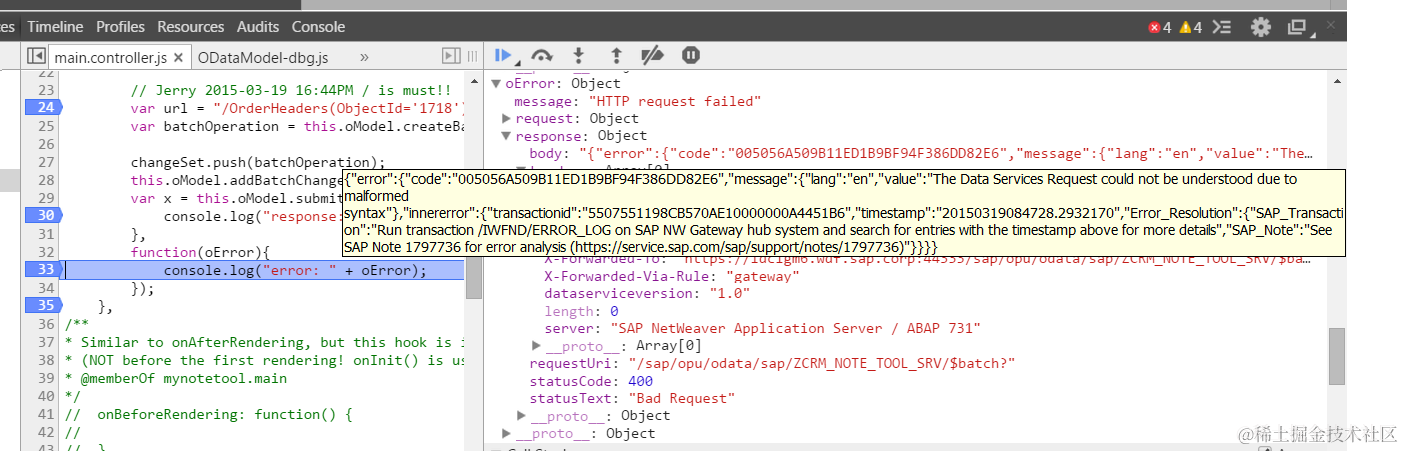The image size is (1404, 451).
Task: Click the function(oError) declaration line
Action: (x=200, y=252)
